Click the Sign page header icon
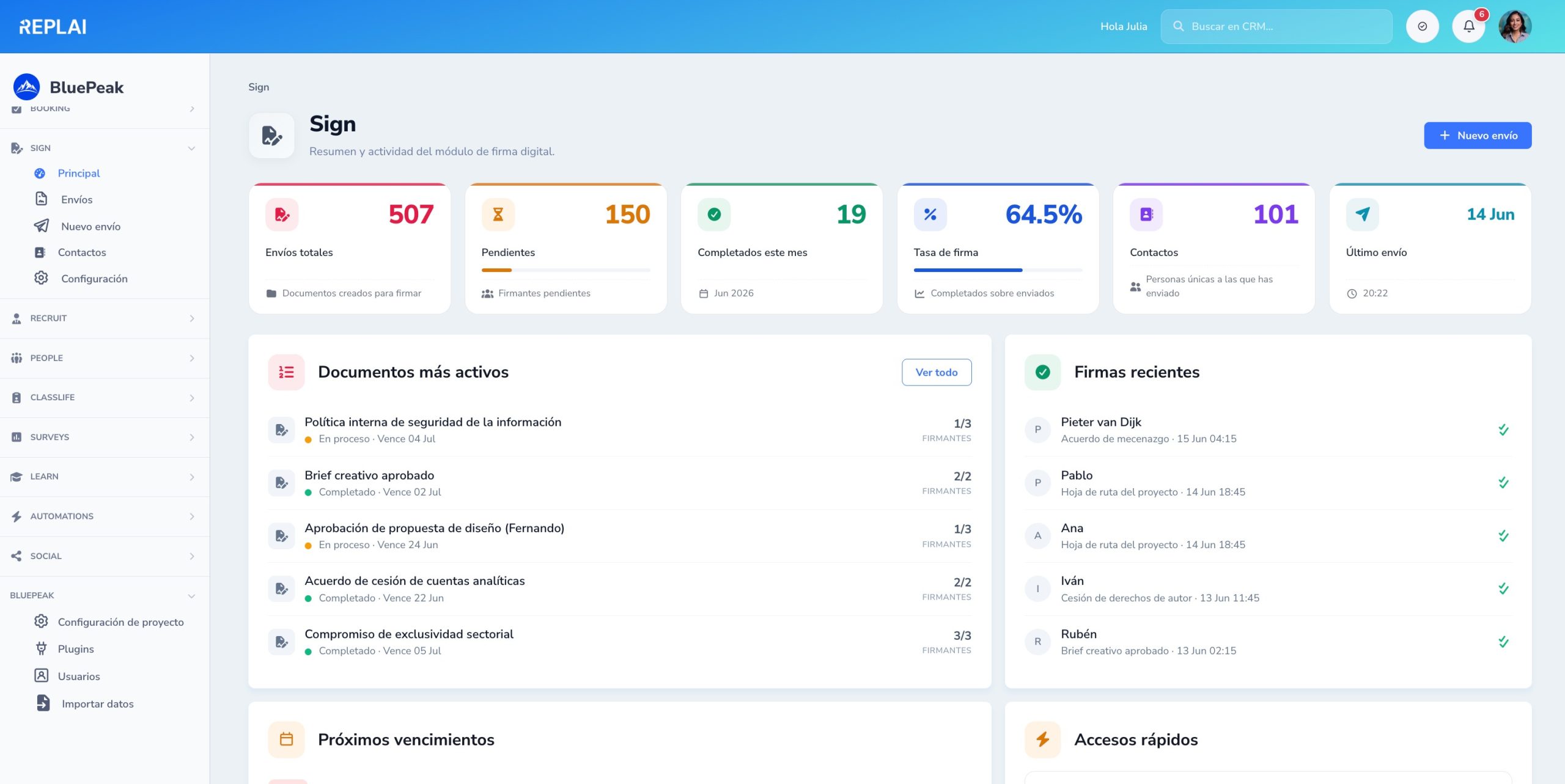The width and height of the screenshot is (1565, 784). click(x=271, y=136)
